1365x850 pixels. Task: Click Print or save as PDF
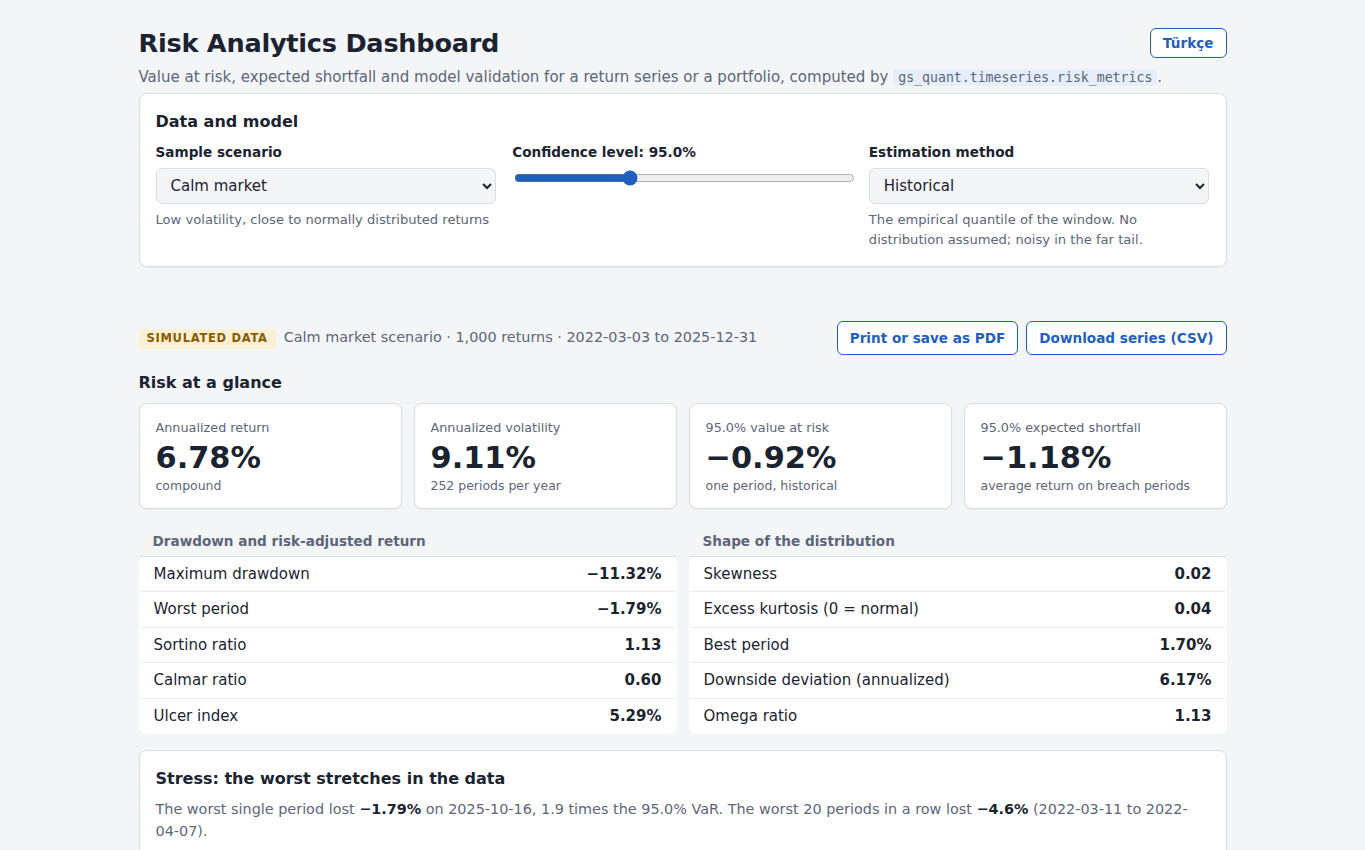point(927,338)
